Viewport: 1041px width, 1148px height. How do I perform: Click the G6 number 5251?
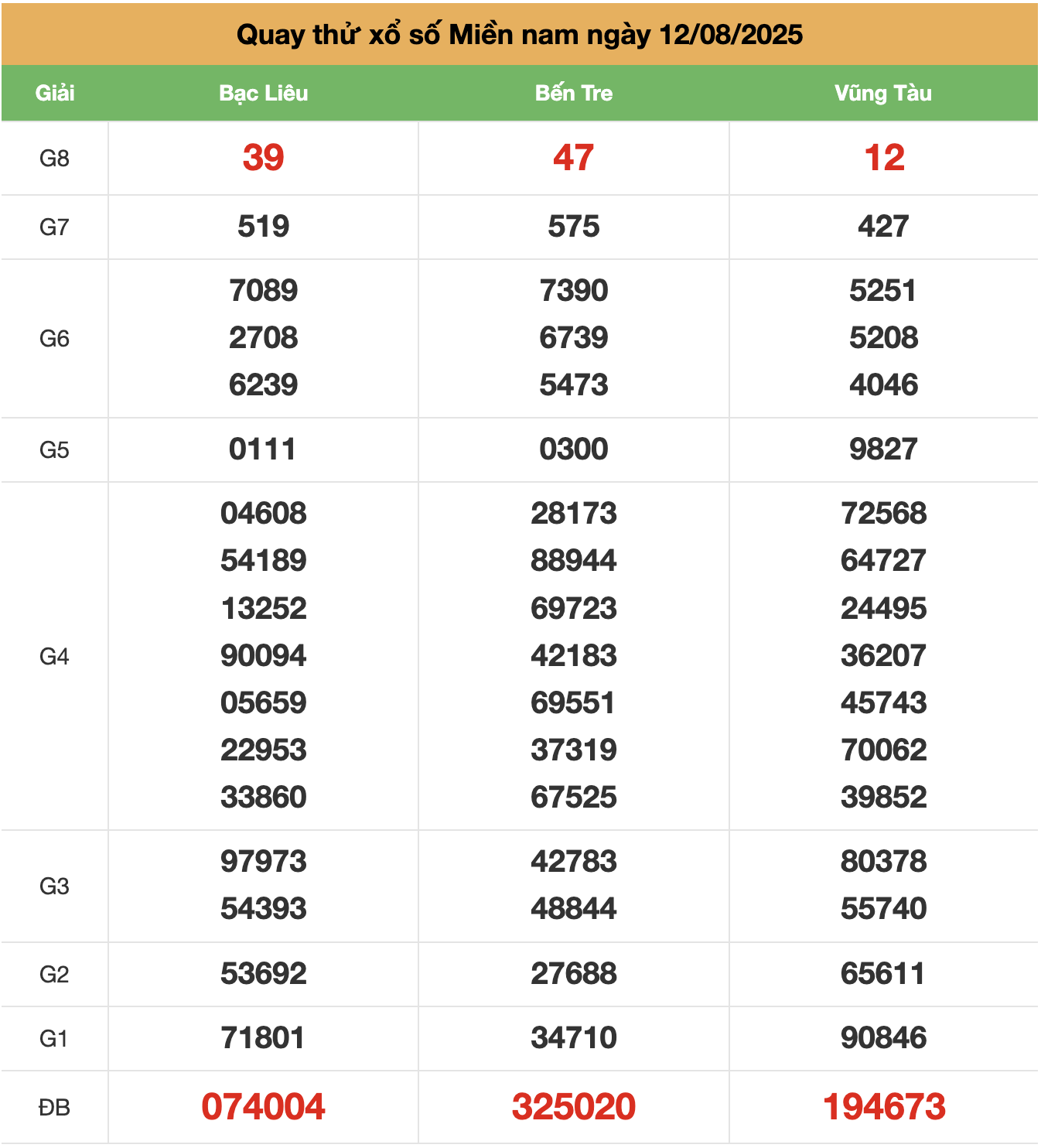pyautogui.click(x=884, y=291)
